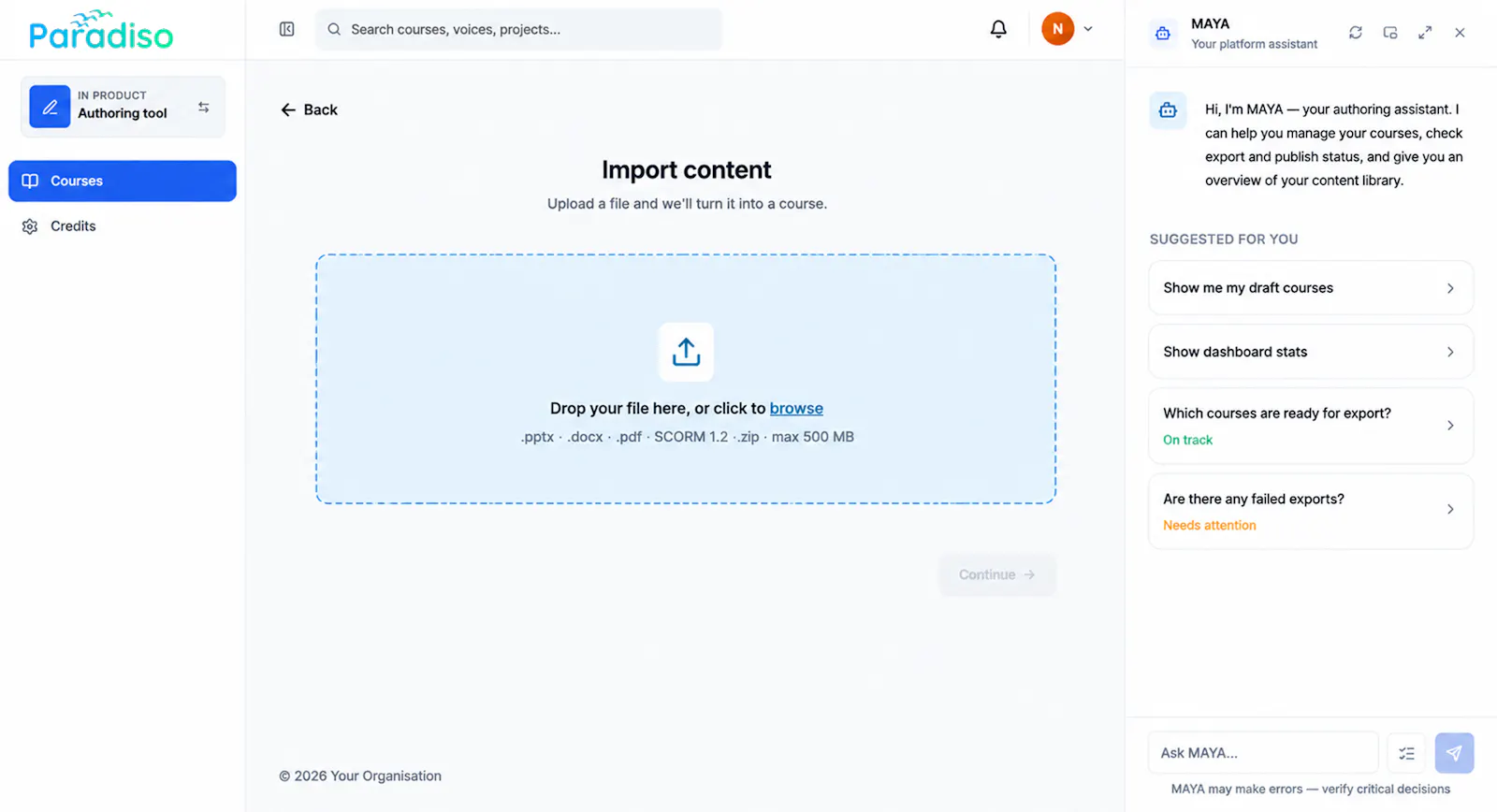Open MAYA checklist options icon

tap(1406, 753)
